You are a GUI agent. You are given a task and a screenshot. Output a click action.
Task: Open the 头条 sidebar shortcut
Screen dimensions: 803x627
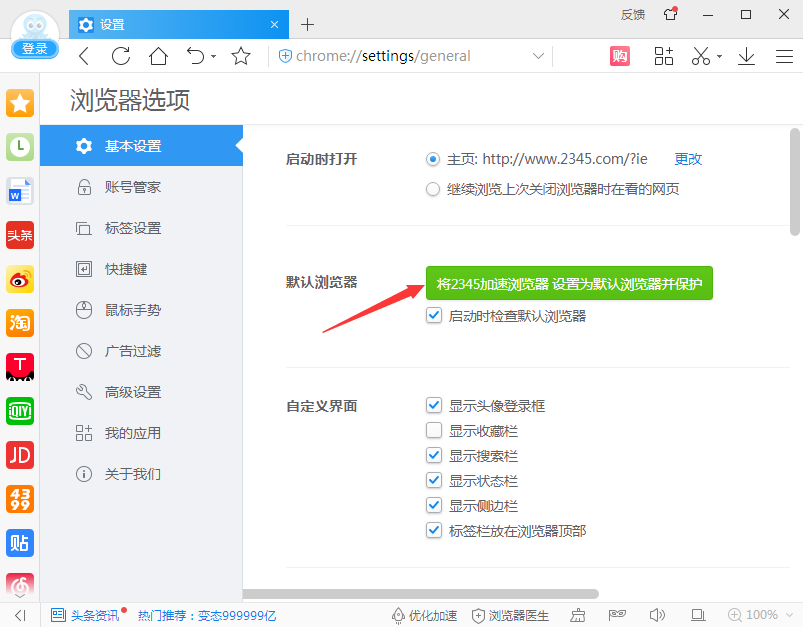click(20, 235)
